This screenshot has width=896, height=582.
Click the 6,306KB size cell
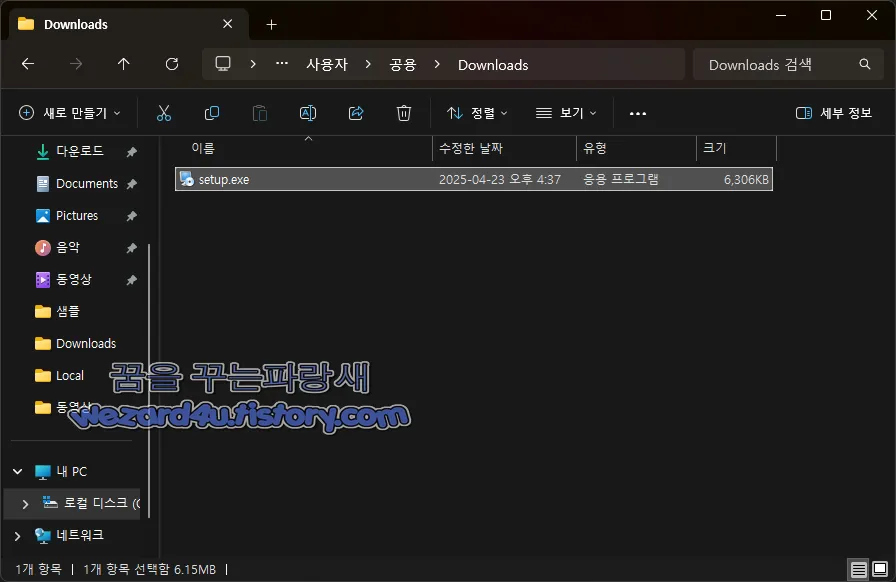(x=746, y=180)
